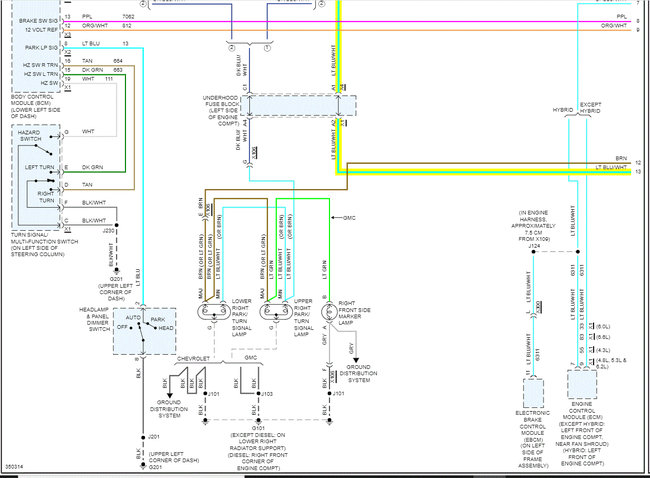Click the lower right park/turn signal lamp symbol
This screenshot has width=650, height=478.
pyautogui.click(x=214, y=311)
